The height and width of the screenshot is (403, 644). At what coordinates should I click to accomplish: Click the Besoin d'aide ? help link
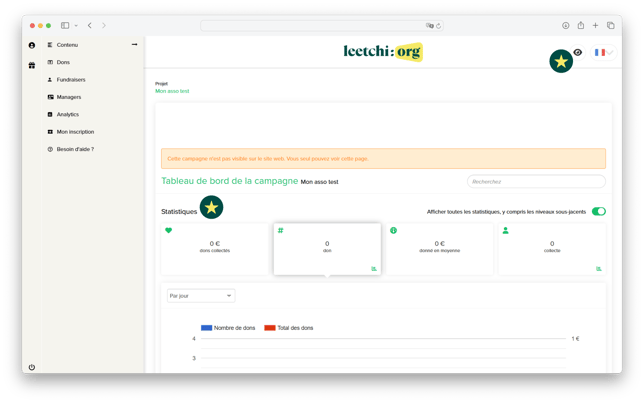click(75, 149)
